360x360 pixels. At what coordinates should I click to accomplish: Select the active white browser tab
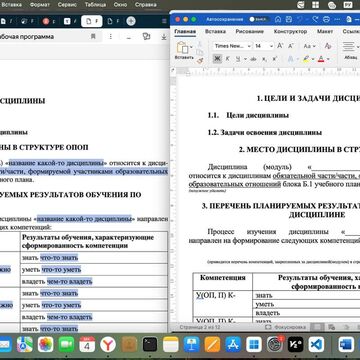92,21
